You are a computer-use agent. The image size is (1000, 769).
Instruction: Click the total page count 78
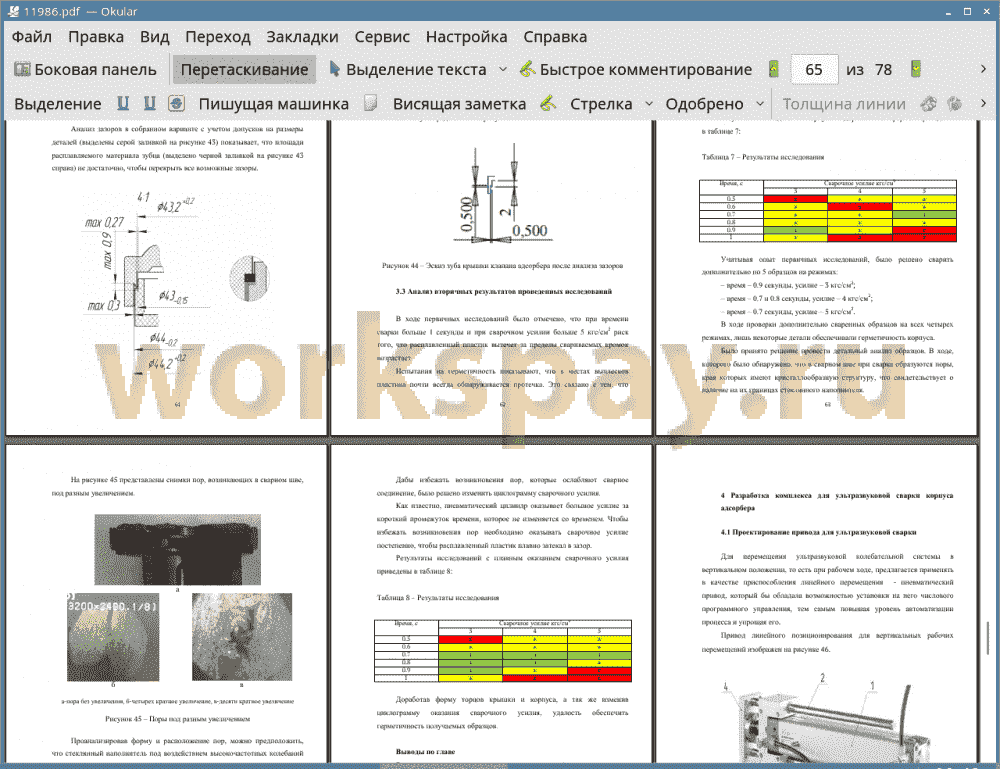(883, 70)
